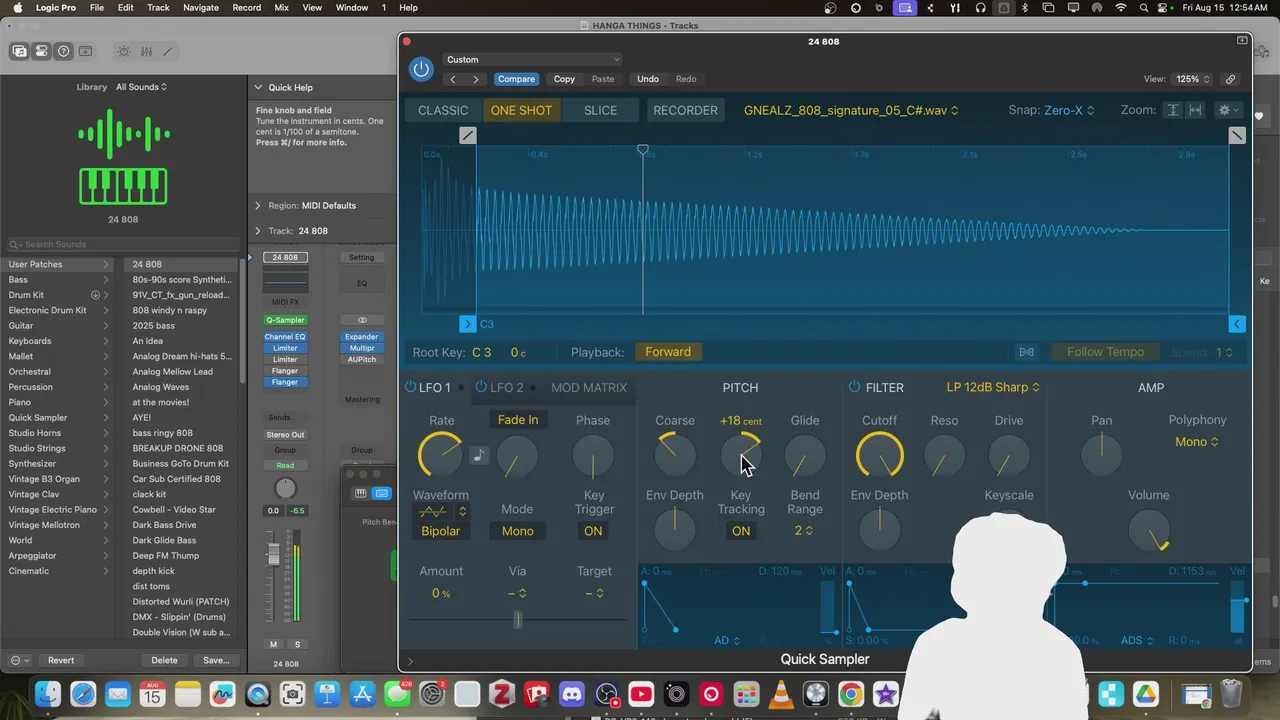Image resolution: width=1280 pixels, height=720 pixels.
Task: Click the zoom horizontal fit icon
Action: [x=1195, y=110]
